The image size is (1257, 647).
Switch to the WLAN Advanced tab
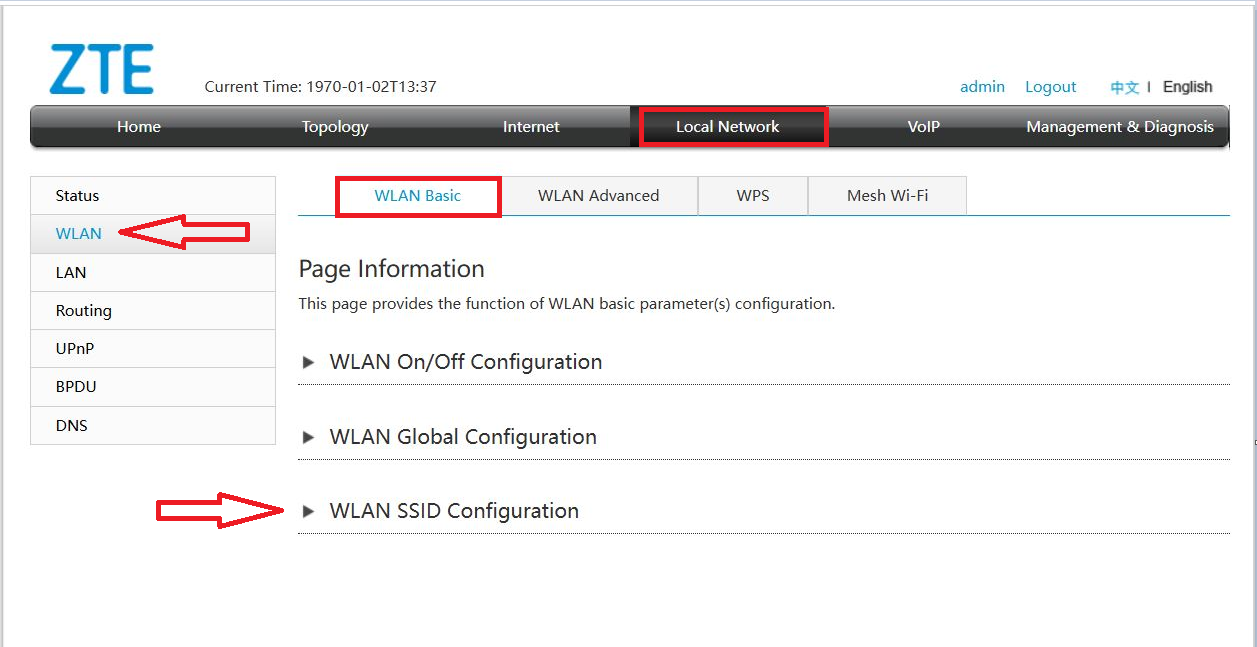click(598, 195)
